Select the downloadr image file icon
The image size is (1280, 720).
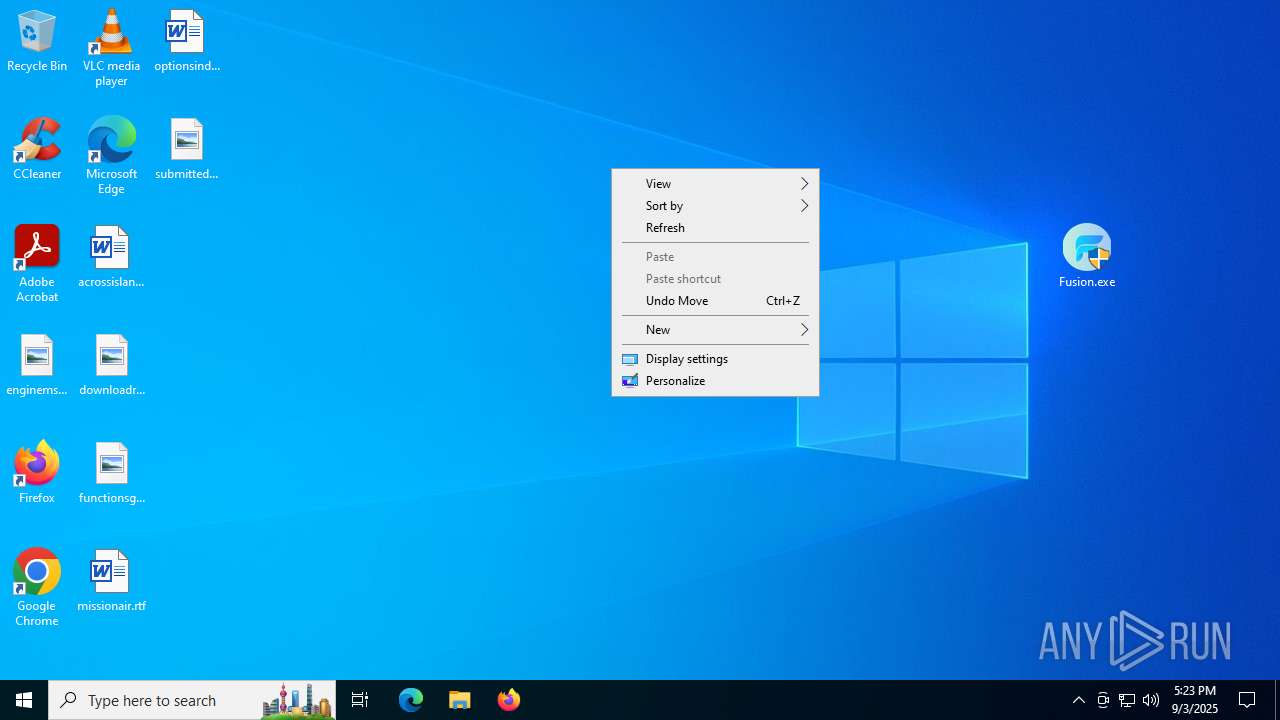click(111, 365)
